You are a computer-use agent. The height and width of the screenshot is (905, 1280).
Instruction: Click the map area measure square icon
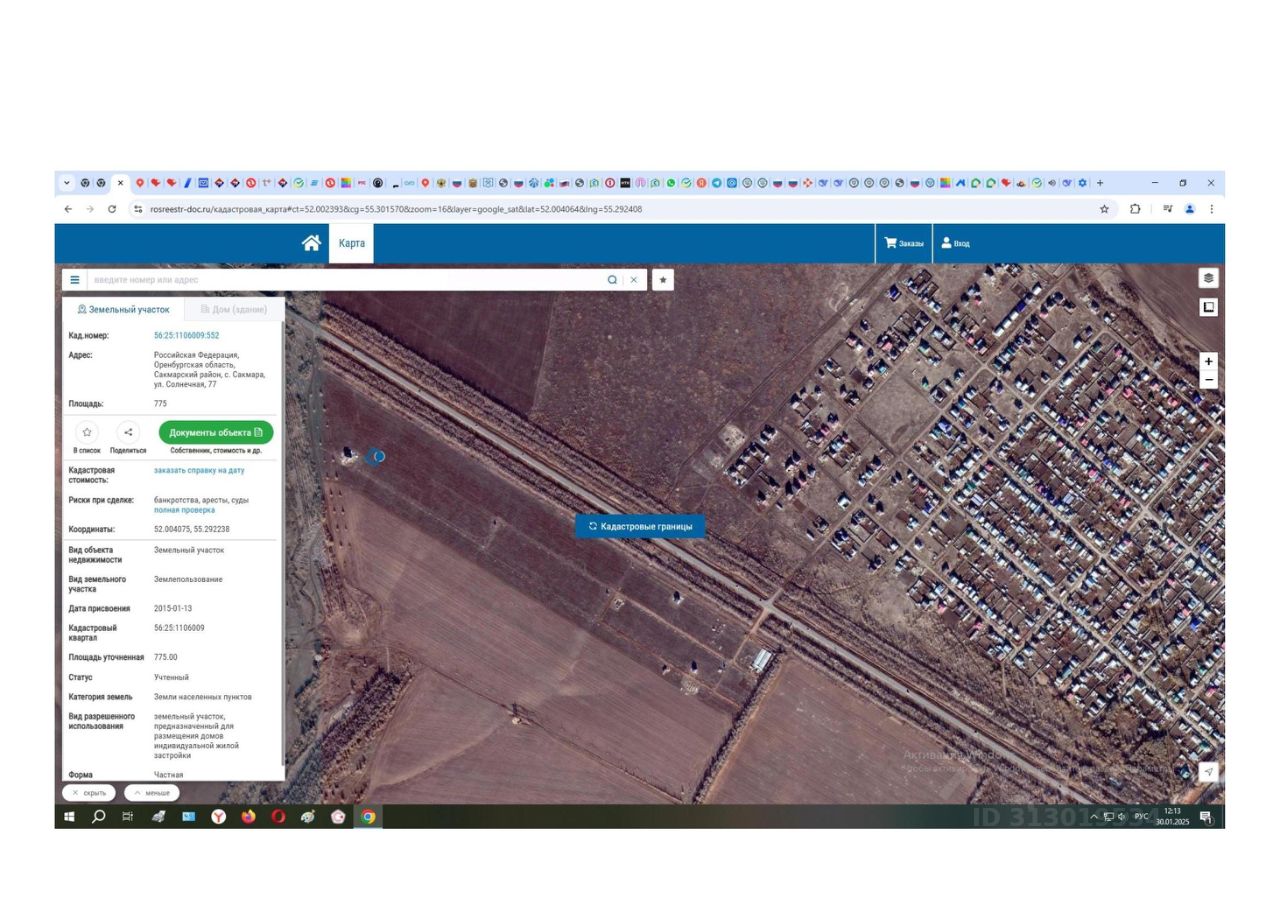(1209, 307)
